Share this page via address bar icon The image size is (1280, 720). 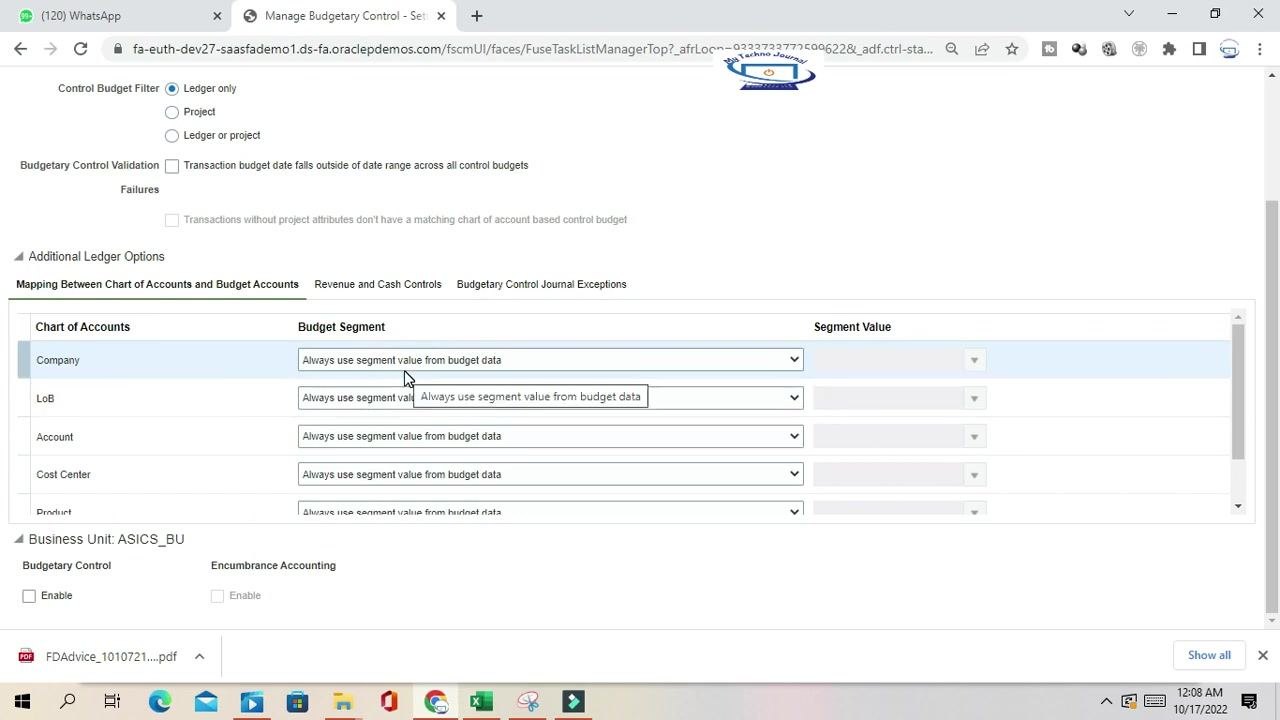tap(982, 48)
